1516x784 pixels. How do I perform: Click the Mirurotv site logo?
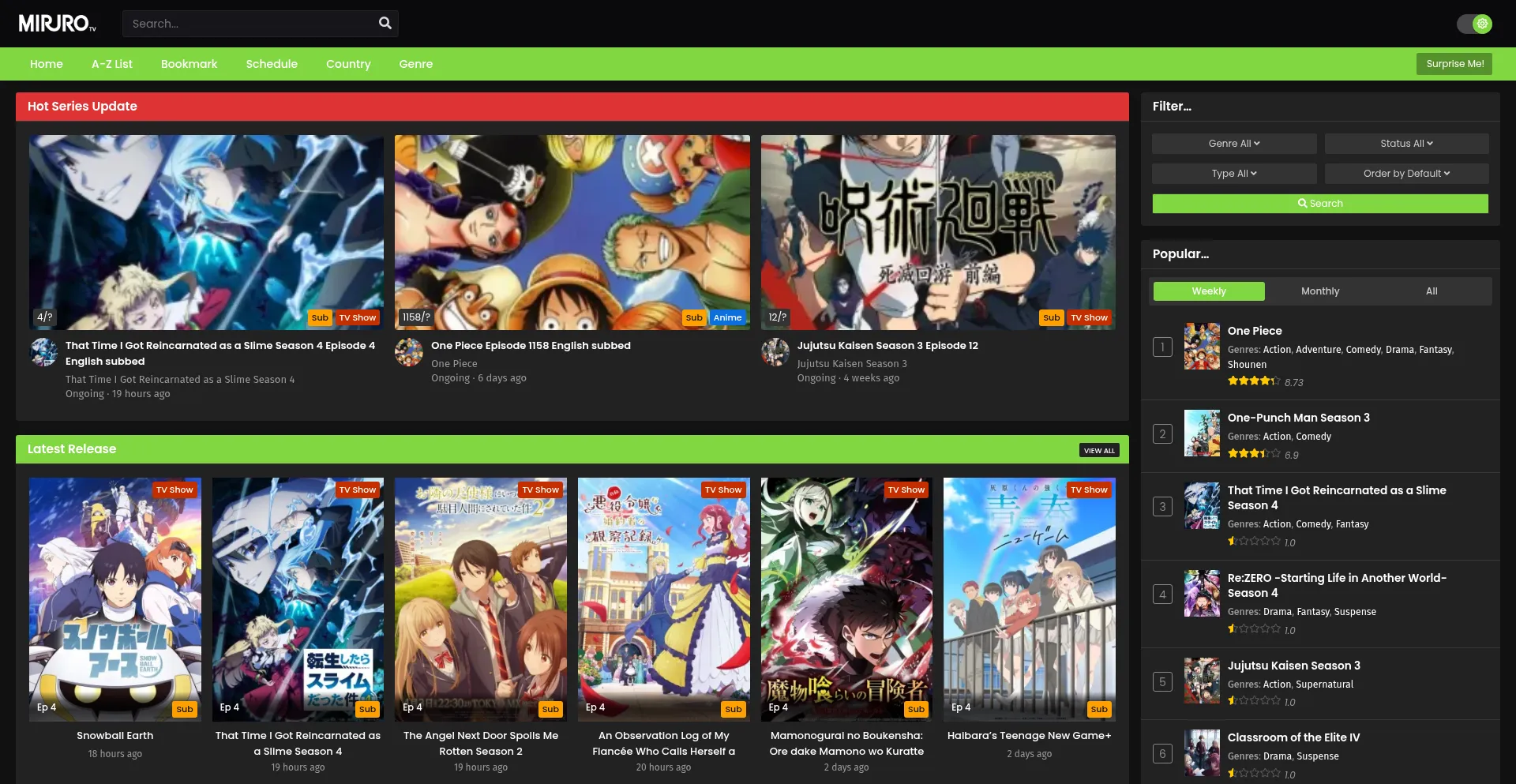57,24
